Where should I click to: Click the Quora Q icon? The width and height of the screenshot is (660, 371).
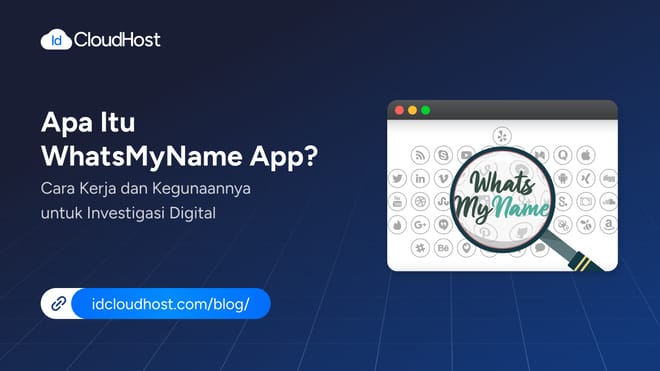(x=563, y=155)
